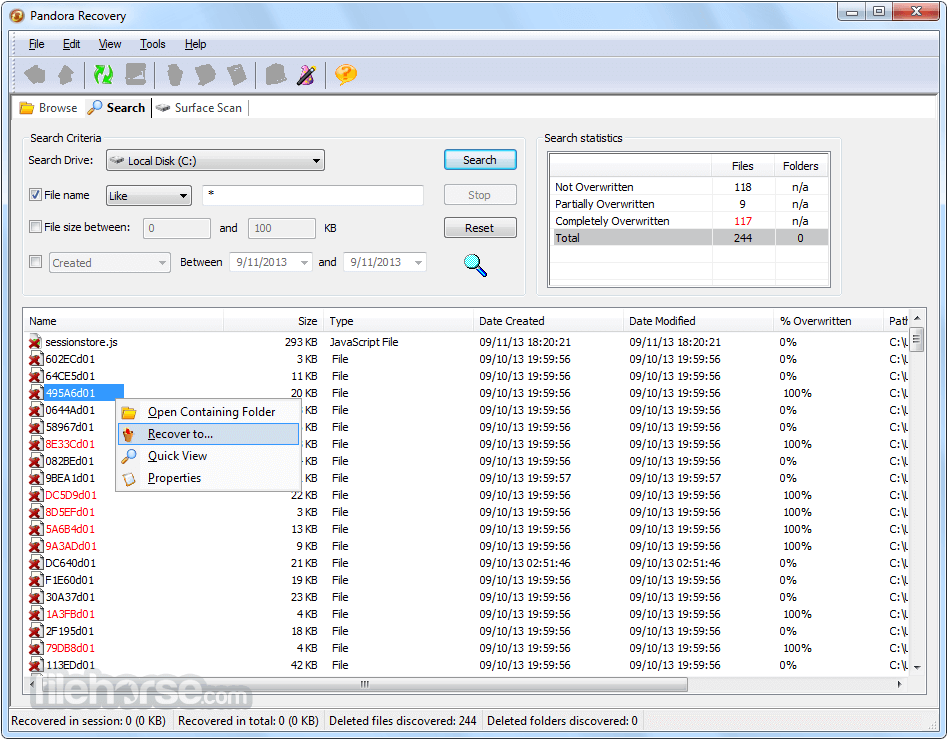Uncheck the File name checkbox
This screenshot has height=740, width=948.
[x=35, y=195]
